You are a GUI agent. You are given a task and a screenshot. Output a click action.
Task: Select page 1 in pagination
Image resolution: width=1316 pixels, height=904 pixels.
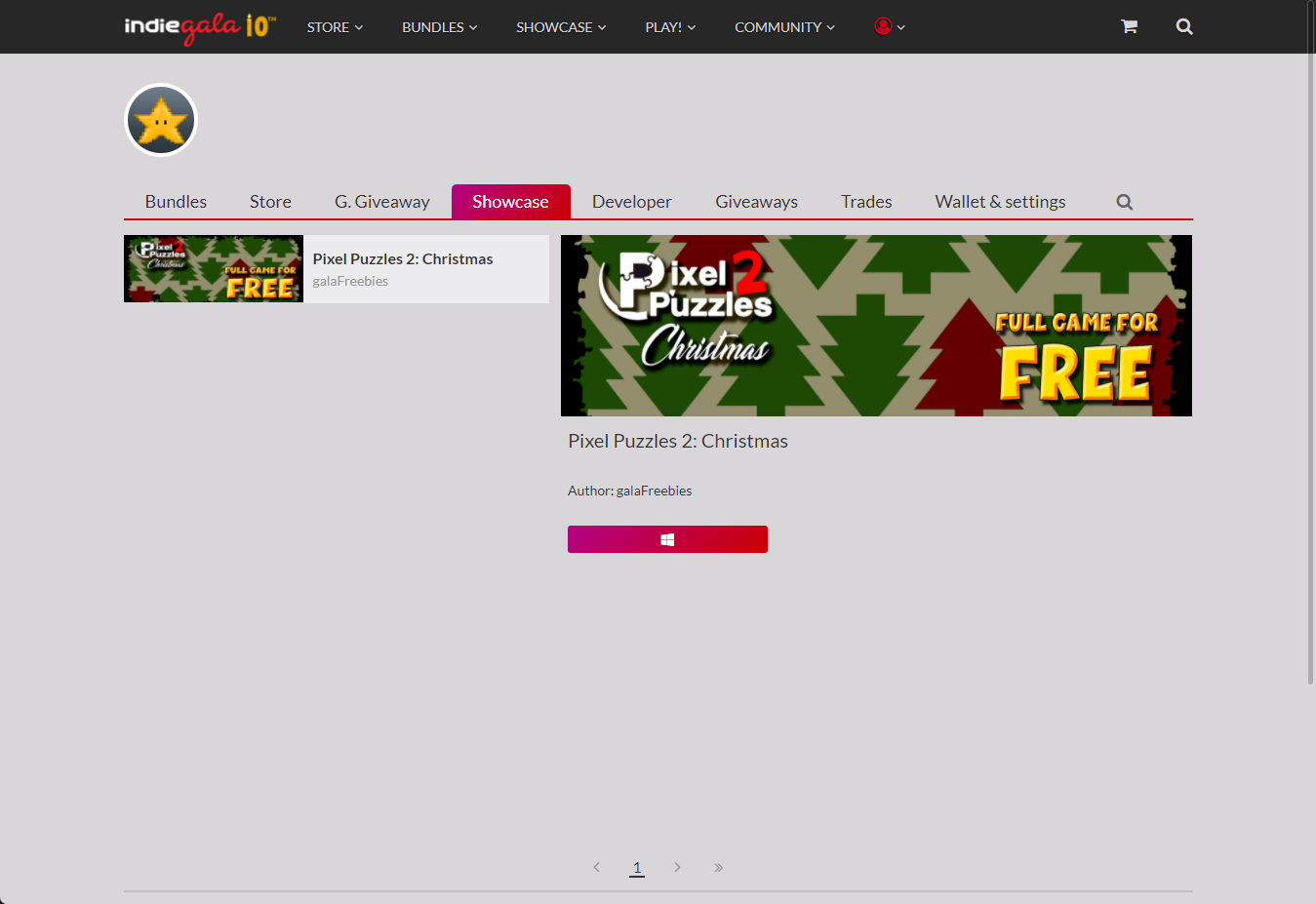[x=637, y=867]
